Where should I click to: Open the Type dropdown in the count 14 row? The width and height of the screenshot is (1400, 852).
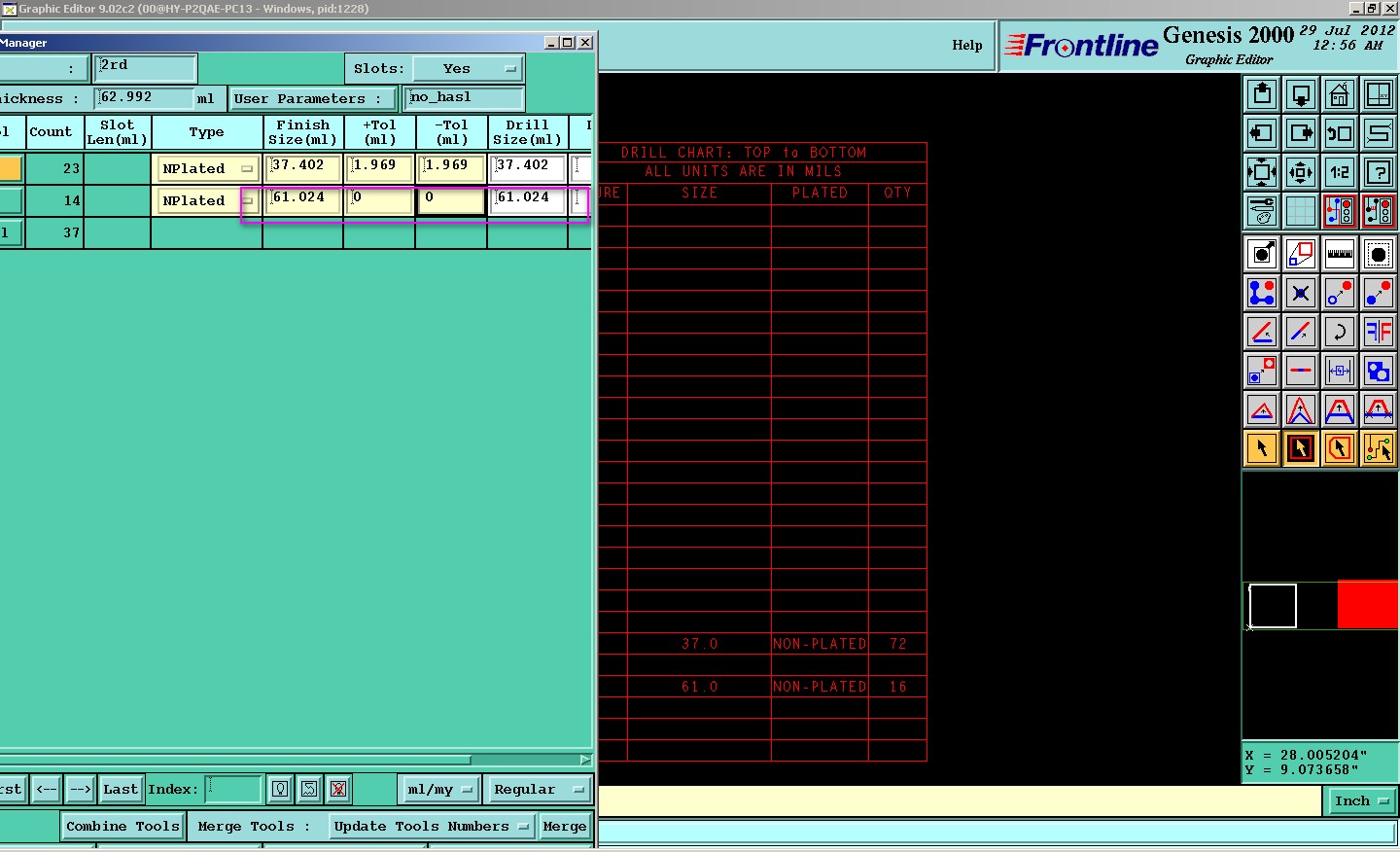(207, 200)
